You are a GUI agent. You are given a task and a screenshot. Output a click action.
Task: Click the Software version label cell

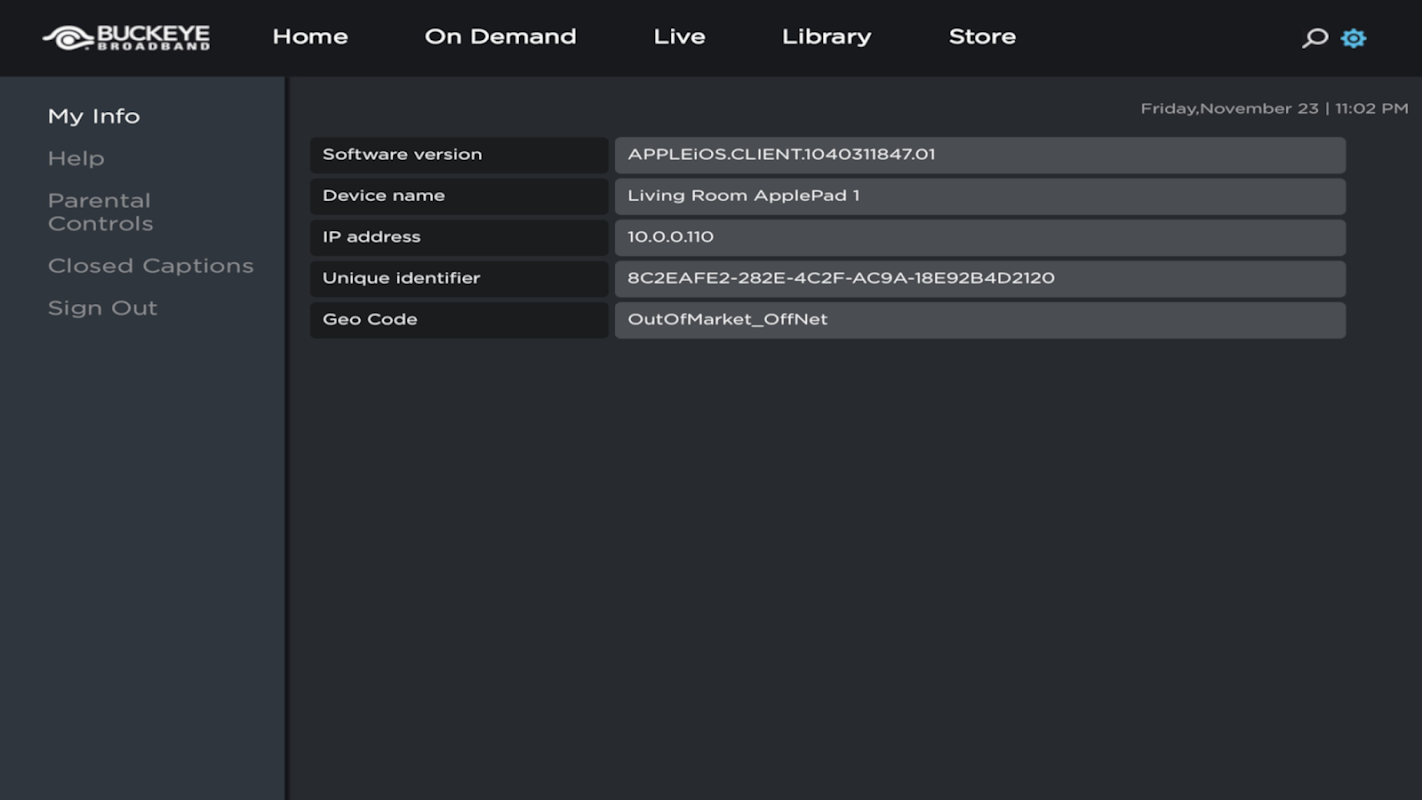459,155
